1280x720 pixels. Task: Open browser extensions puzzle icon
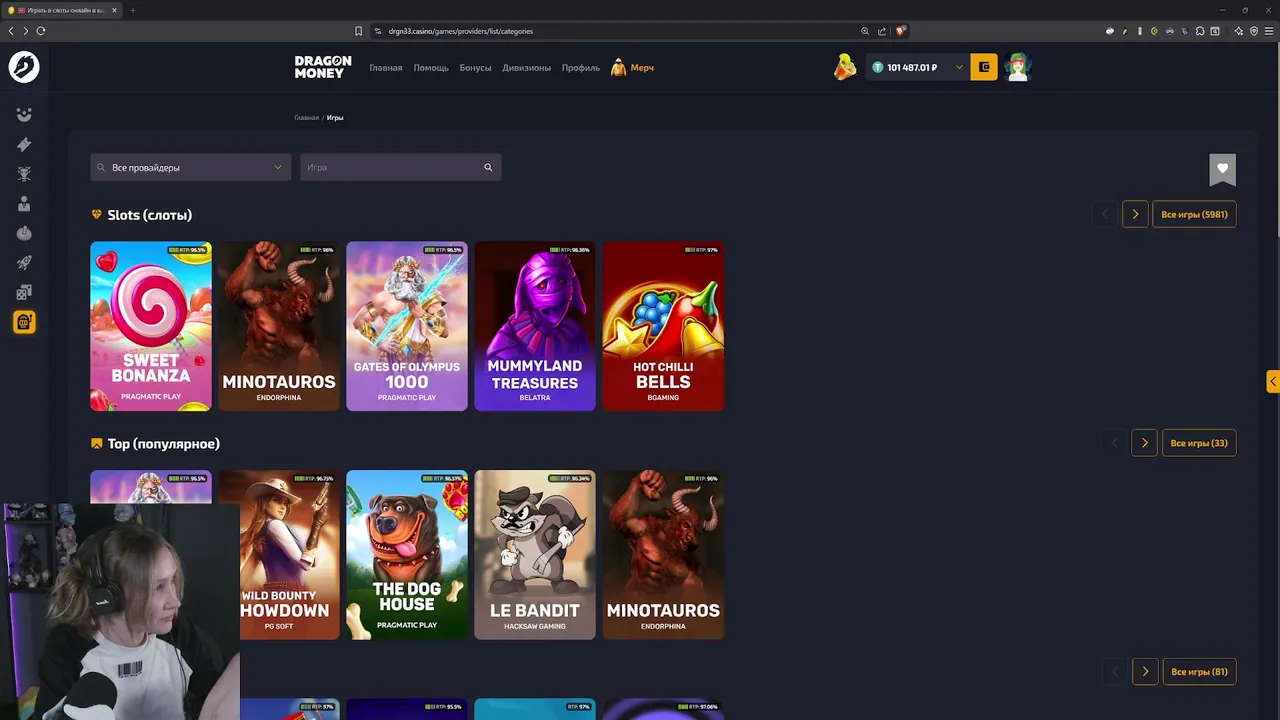(x=1200, y=31)
